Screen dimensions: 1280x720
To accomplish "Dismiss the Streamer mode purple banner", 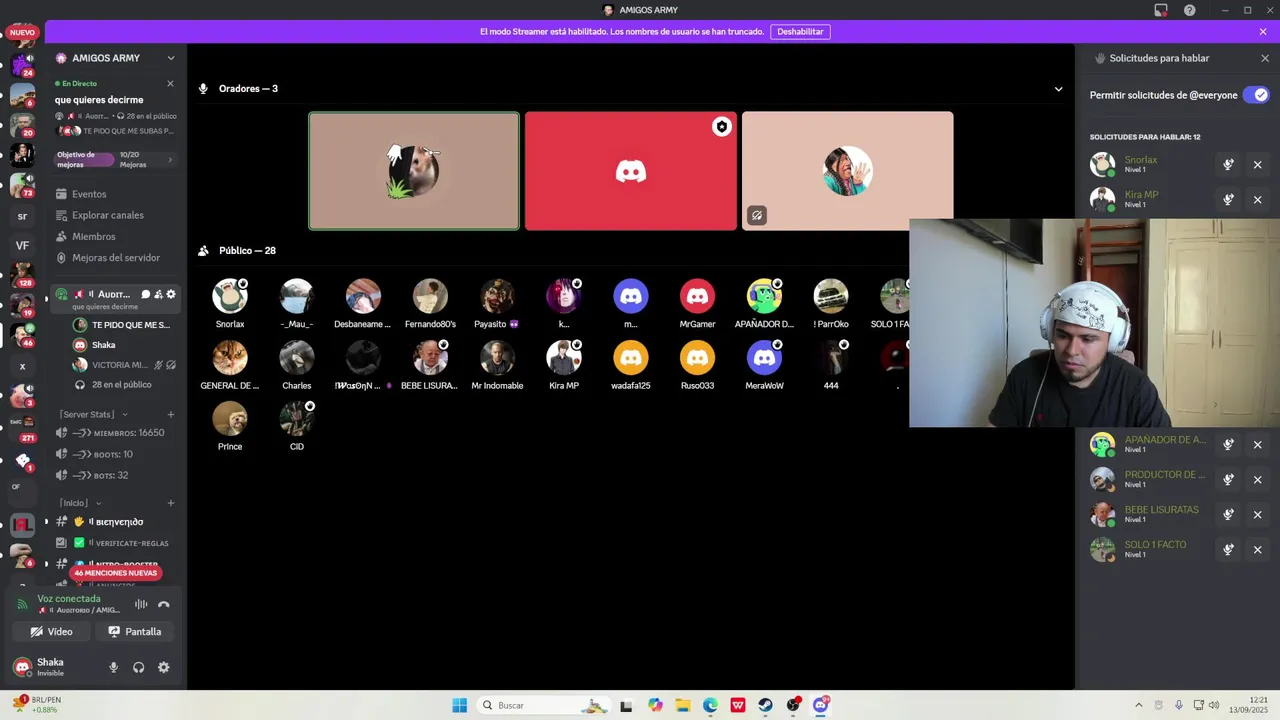I will [1263, 31].
